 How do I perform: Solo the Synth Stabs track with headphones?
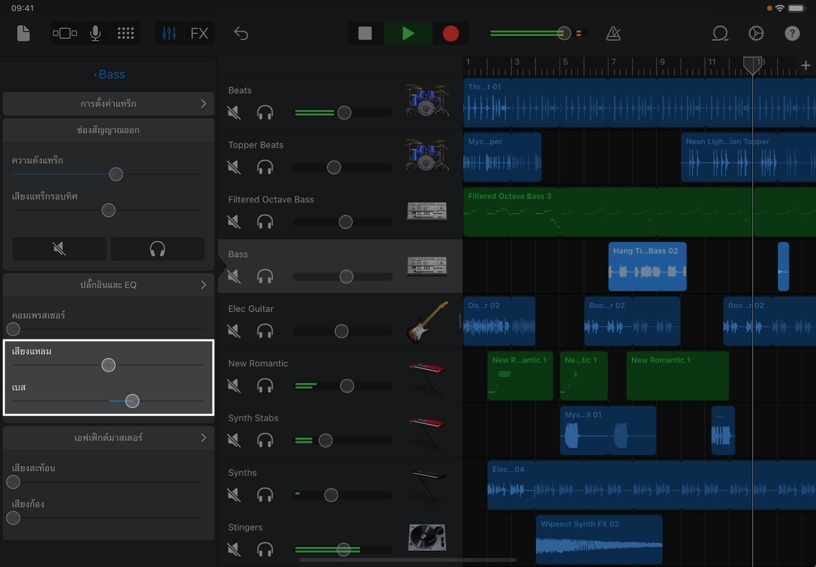[265, 440]
